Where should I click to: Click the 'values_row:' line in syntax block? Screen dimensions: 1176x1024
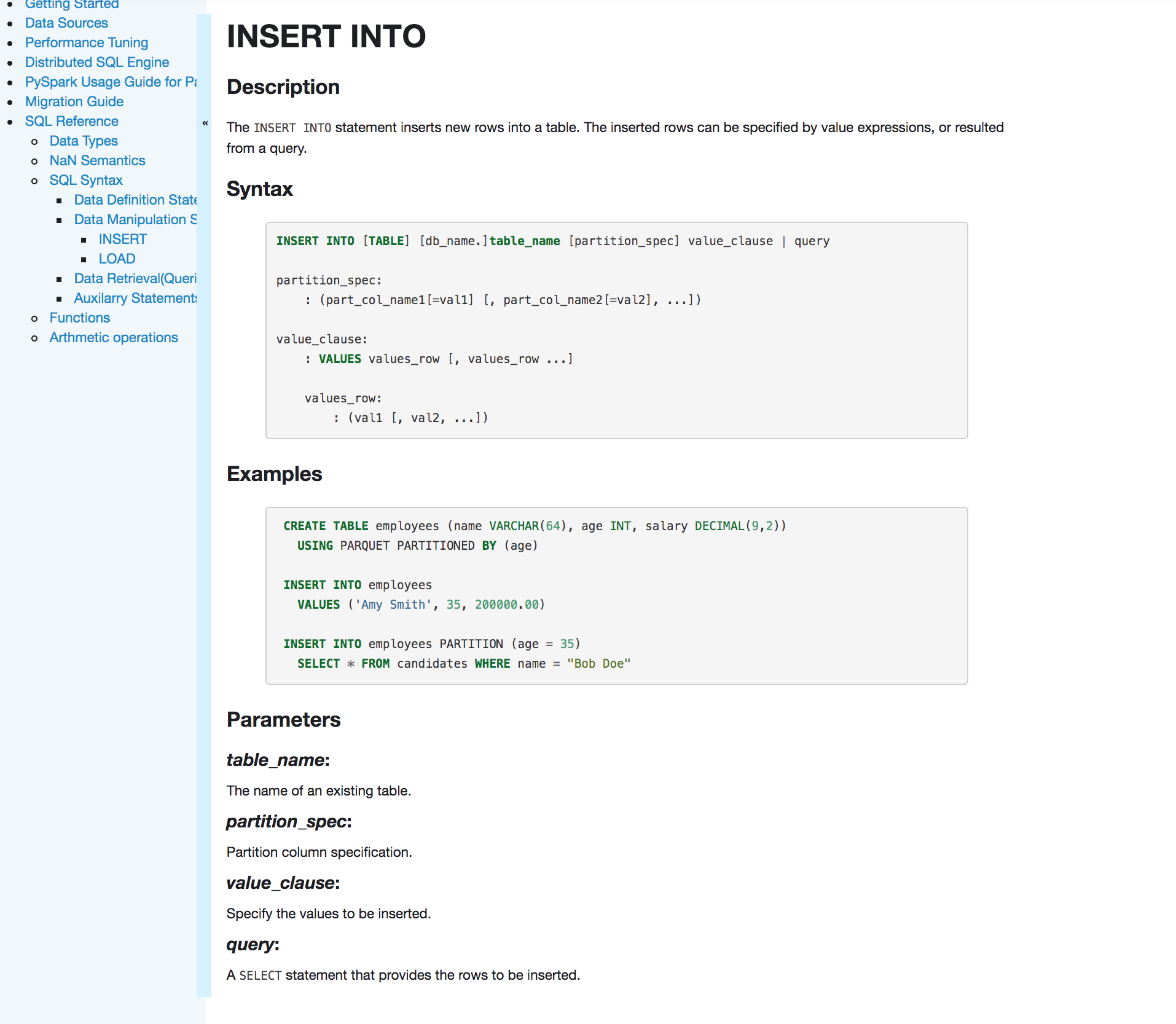click(343, 398)
